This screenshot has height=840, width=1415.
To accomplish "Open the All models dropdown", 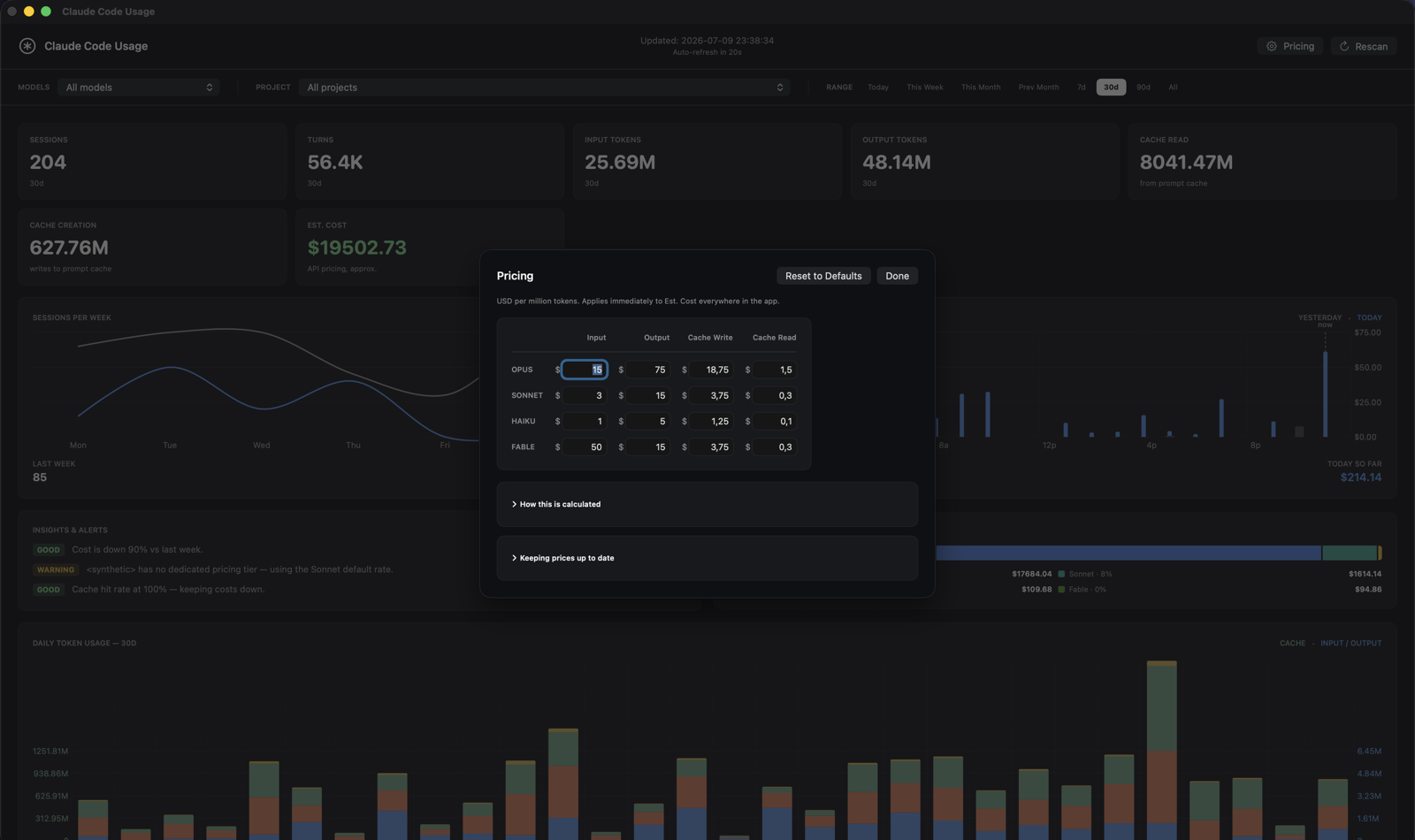I will pos(139,88).
